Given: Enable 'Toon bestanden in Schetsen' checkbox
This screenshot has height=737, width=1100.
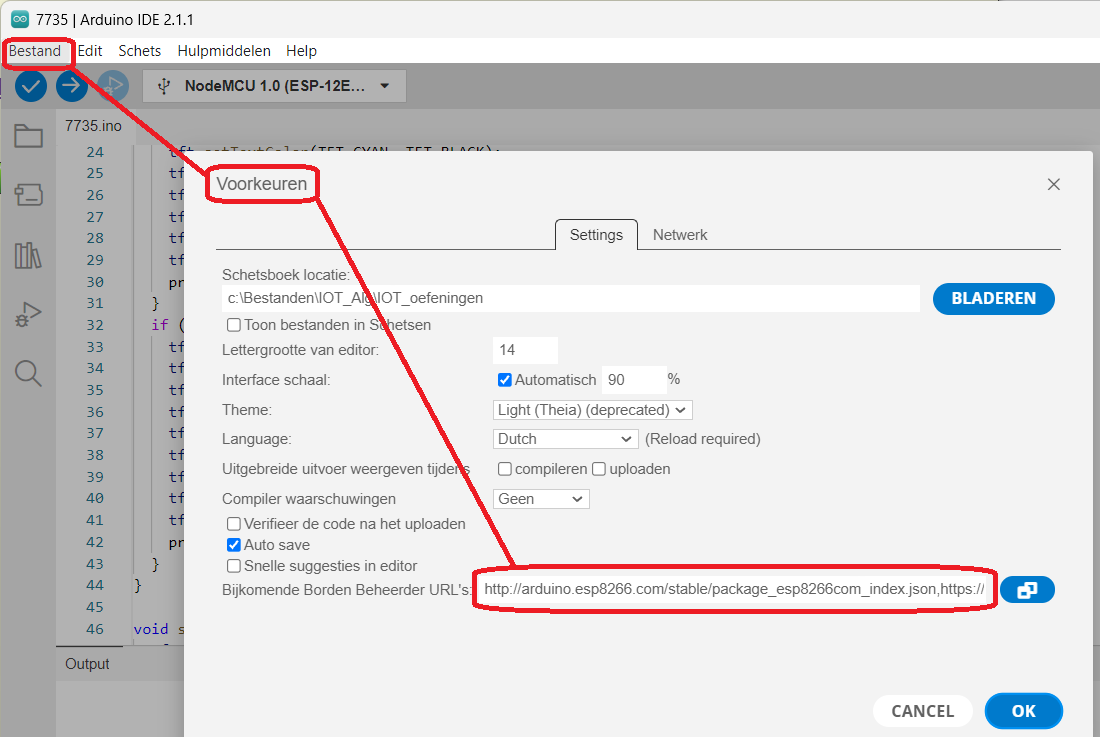Looking at the screenshot, I should pos(234,325).
